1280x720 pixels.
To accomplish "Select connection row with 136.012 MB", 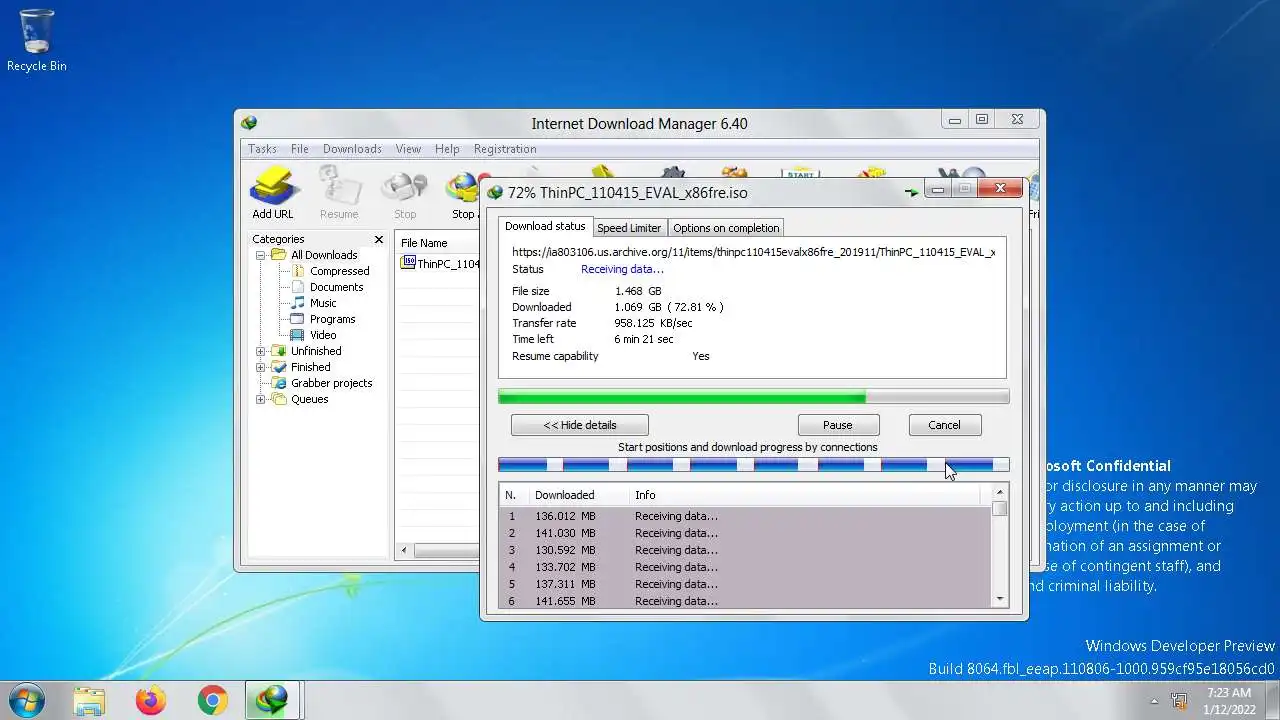I will [745, 516].
